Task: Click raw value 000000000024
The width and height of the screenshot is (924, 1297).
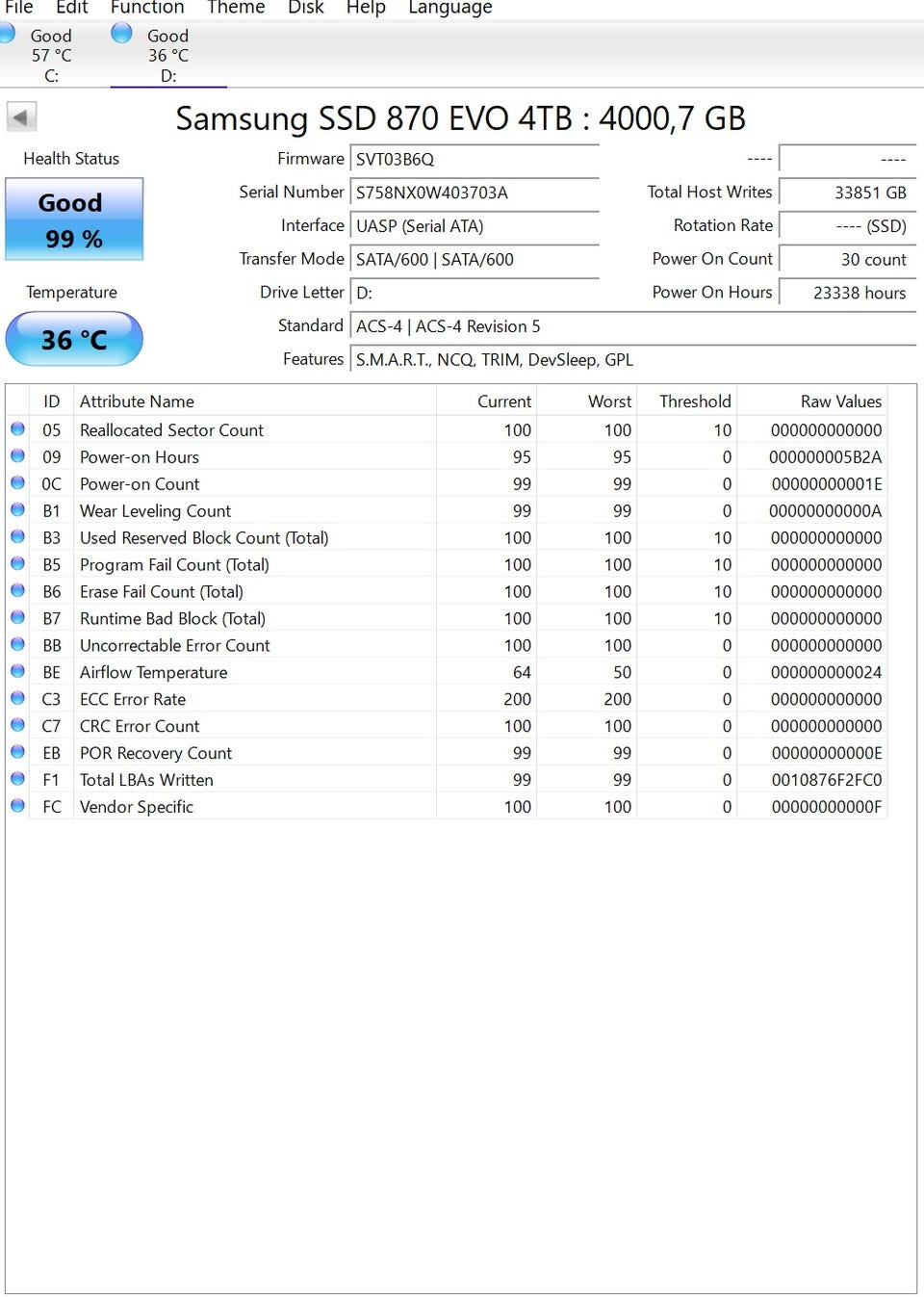Action: click(x=827, y=673)
